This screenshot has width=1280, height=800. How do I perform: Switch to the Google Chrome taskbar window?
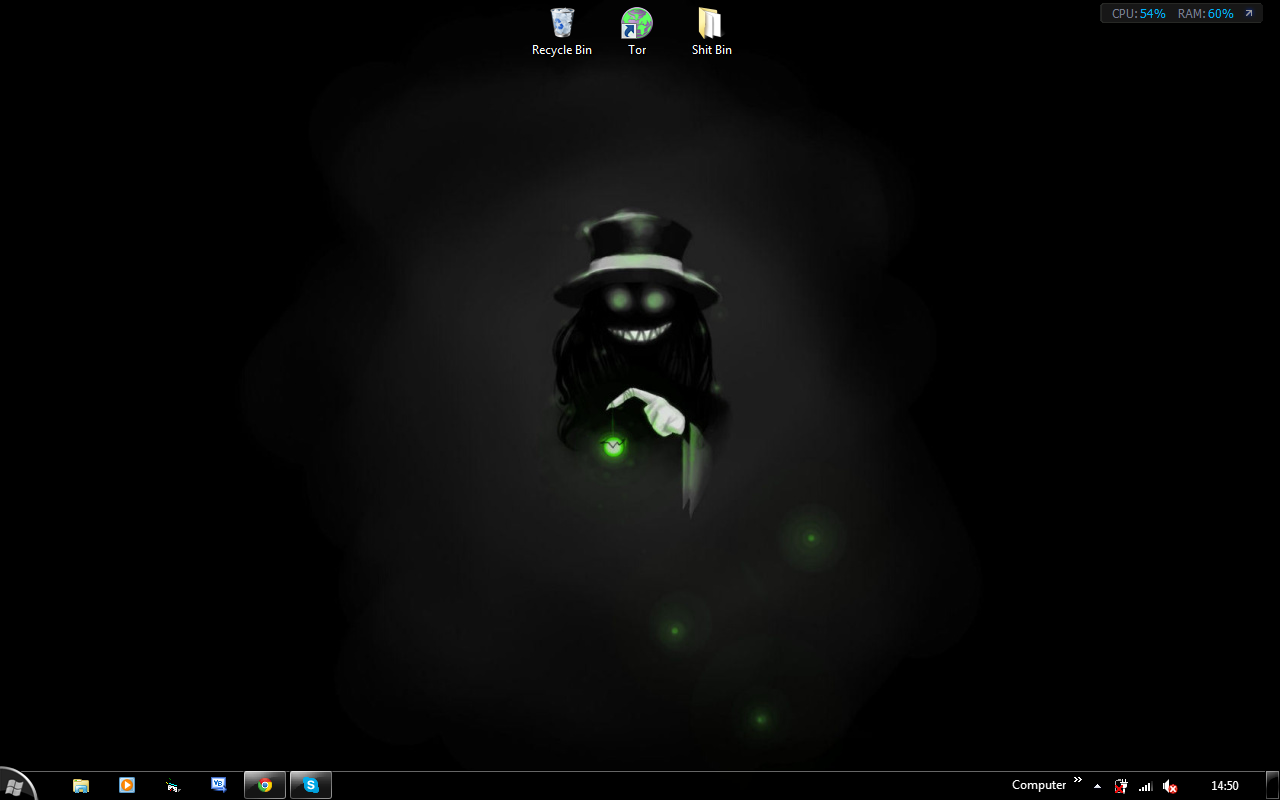tap(265, 786)
